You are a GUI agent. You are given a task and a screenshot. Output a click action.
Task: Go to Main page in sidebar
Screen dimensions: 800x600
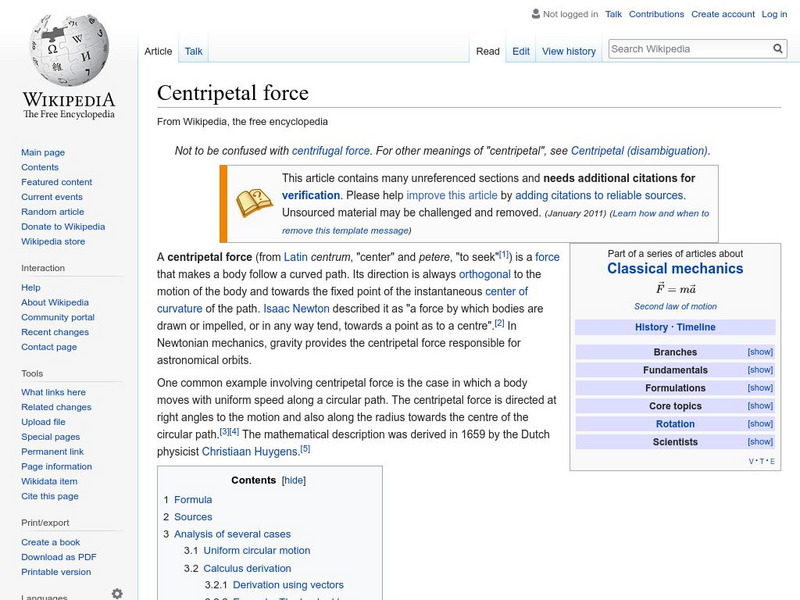point(43,153)
